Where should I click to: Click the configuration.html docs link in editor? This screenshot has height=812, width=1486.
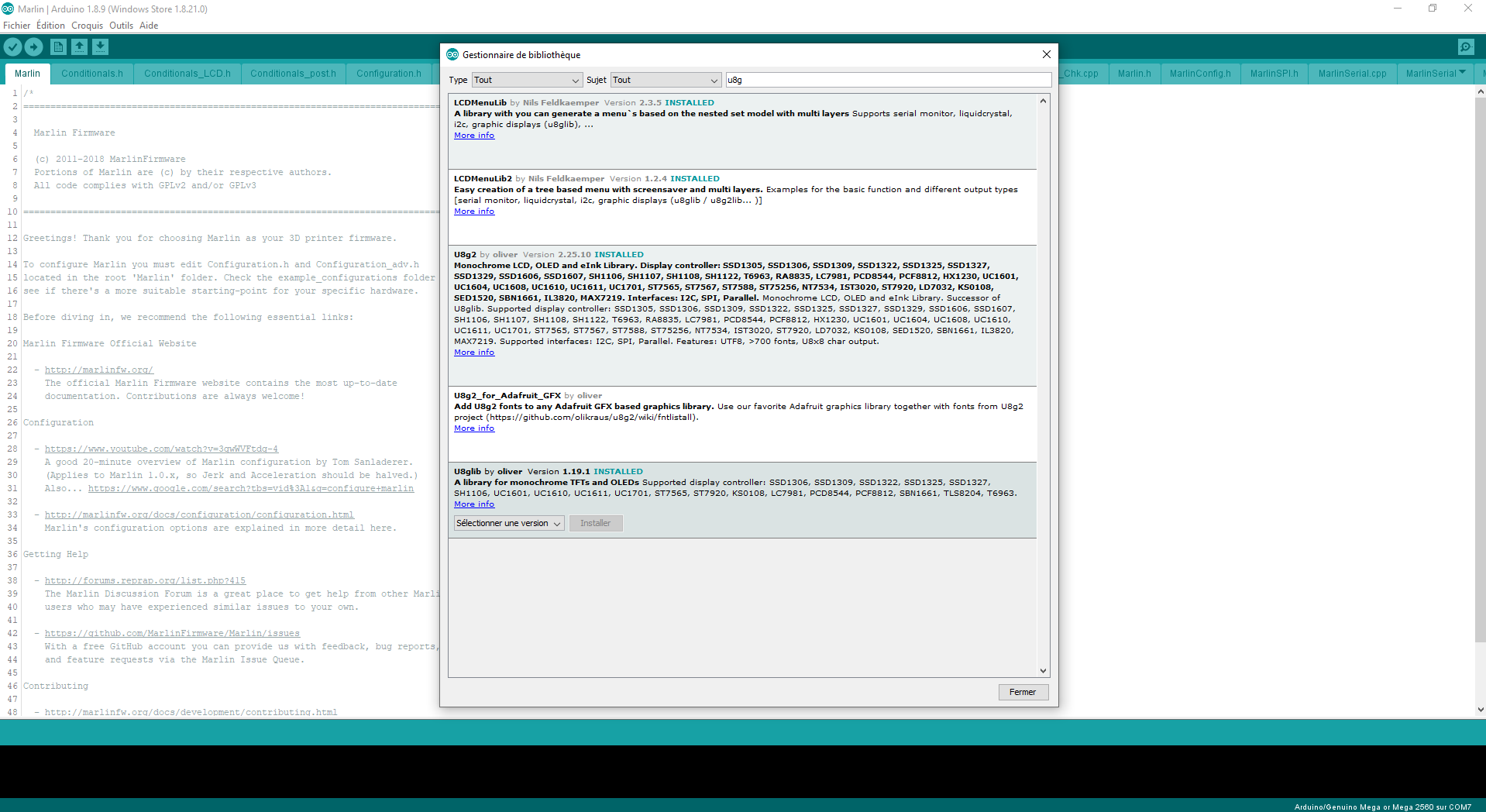tap(199, 515)
